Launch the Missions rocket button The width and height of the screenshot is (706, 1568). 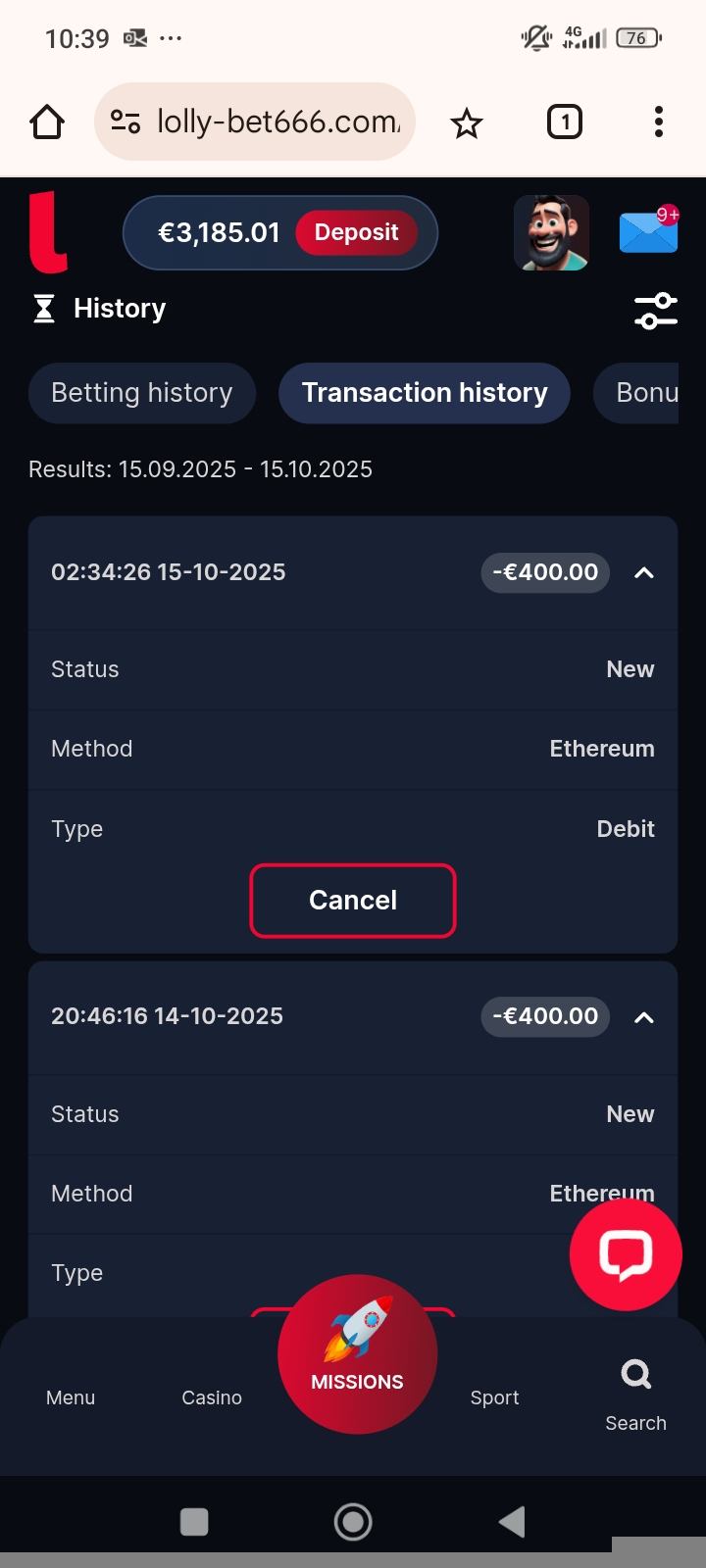point(357,1352)
